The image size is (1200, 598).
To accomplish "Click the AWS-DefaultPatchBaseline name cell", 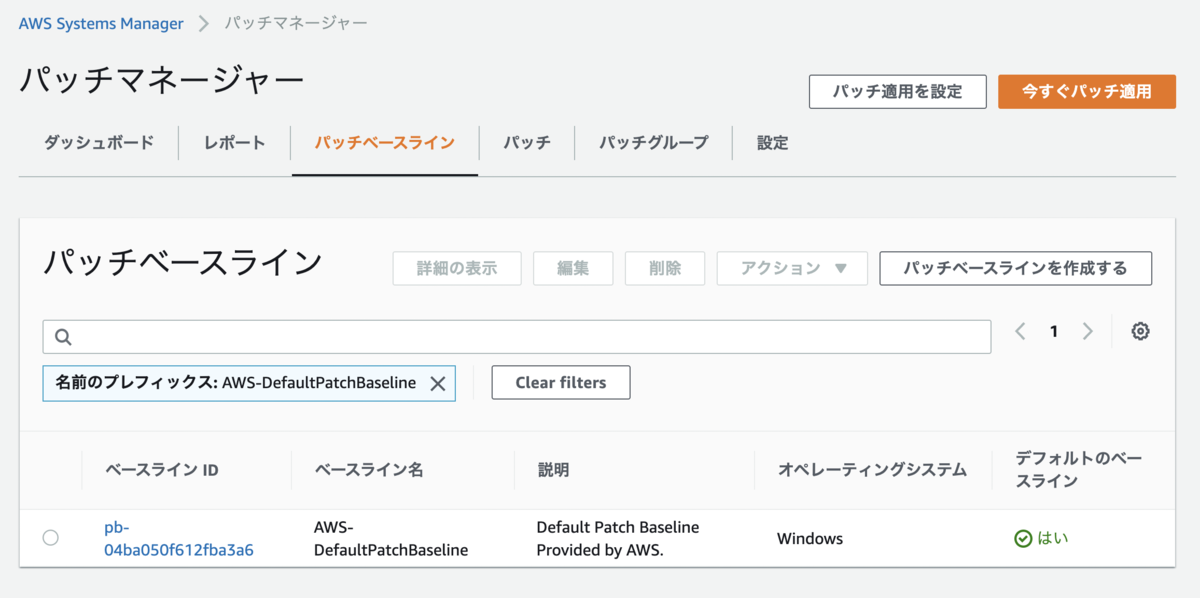I will click(391, 538).
